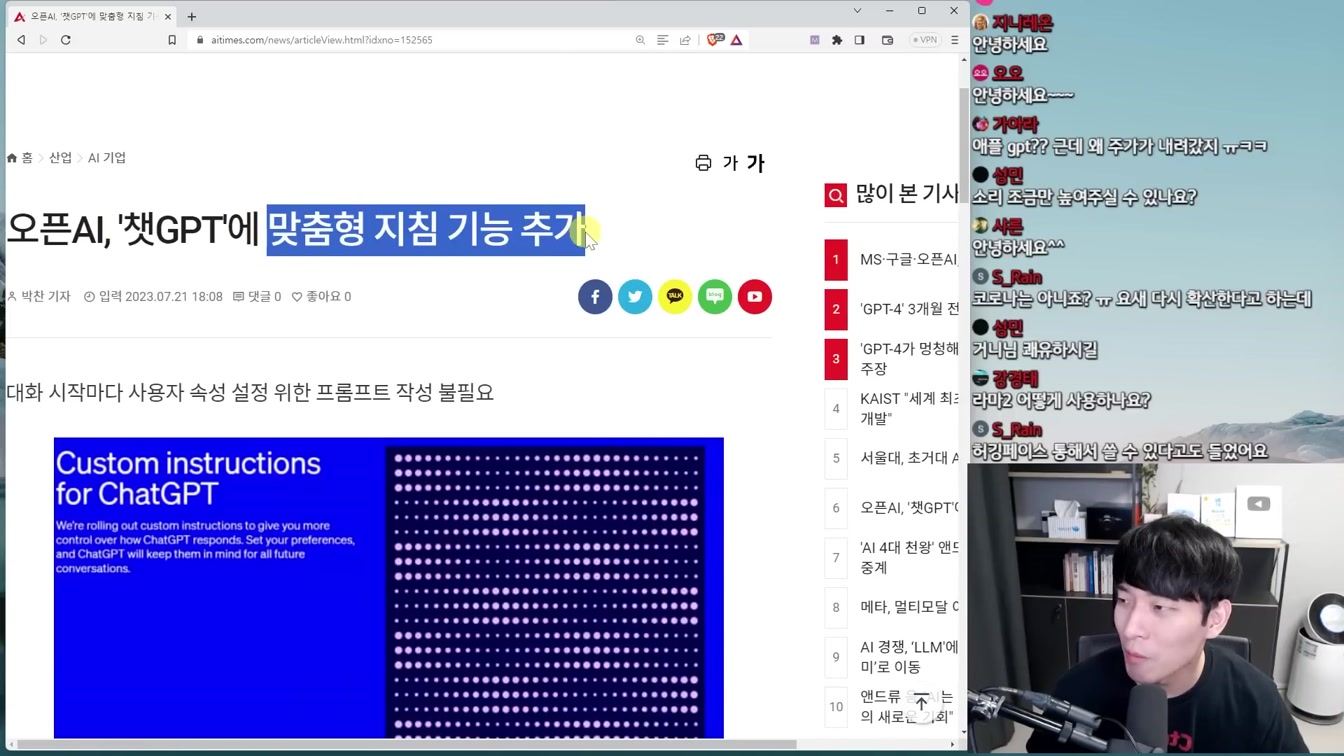
Task: Bookmark this page using bookmark icon
Action: tap(172, 40)
